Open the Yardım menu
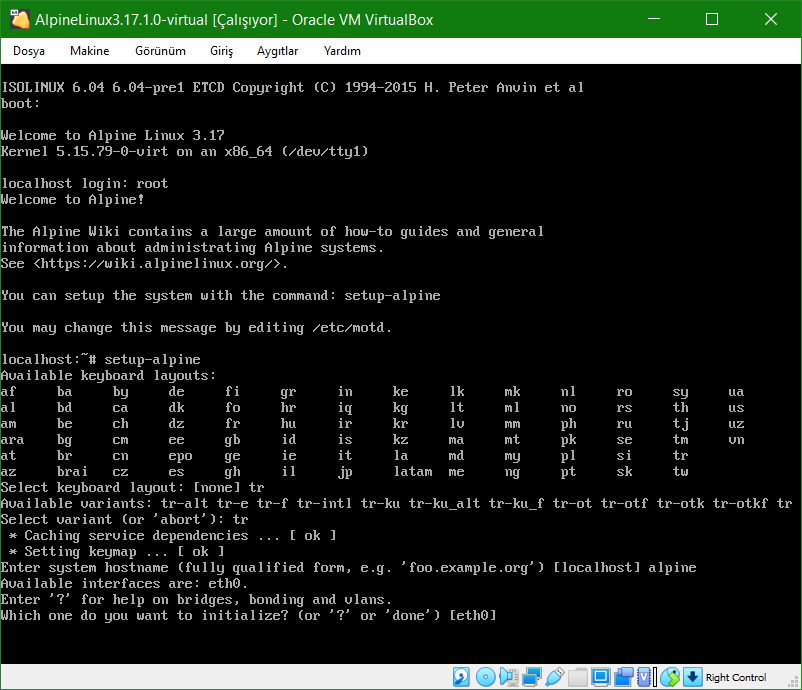Screen dimensions: 802x690 coord(342,51)
